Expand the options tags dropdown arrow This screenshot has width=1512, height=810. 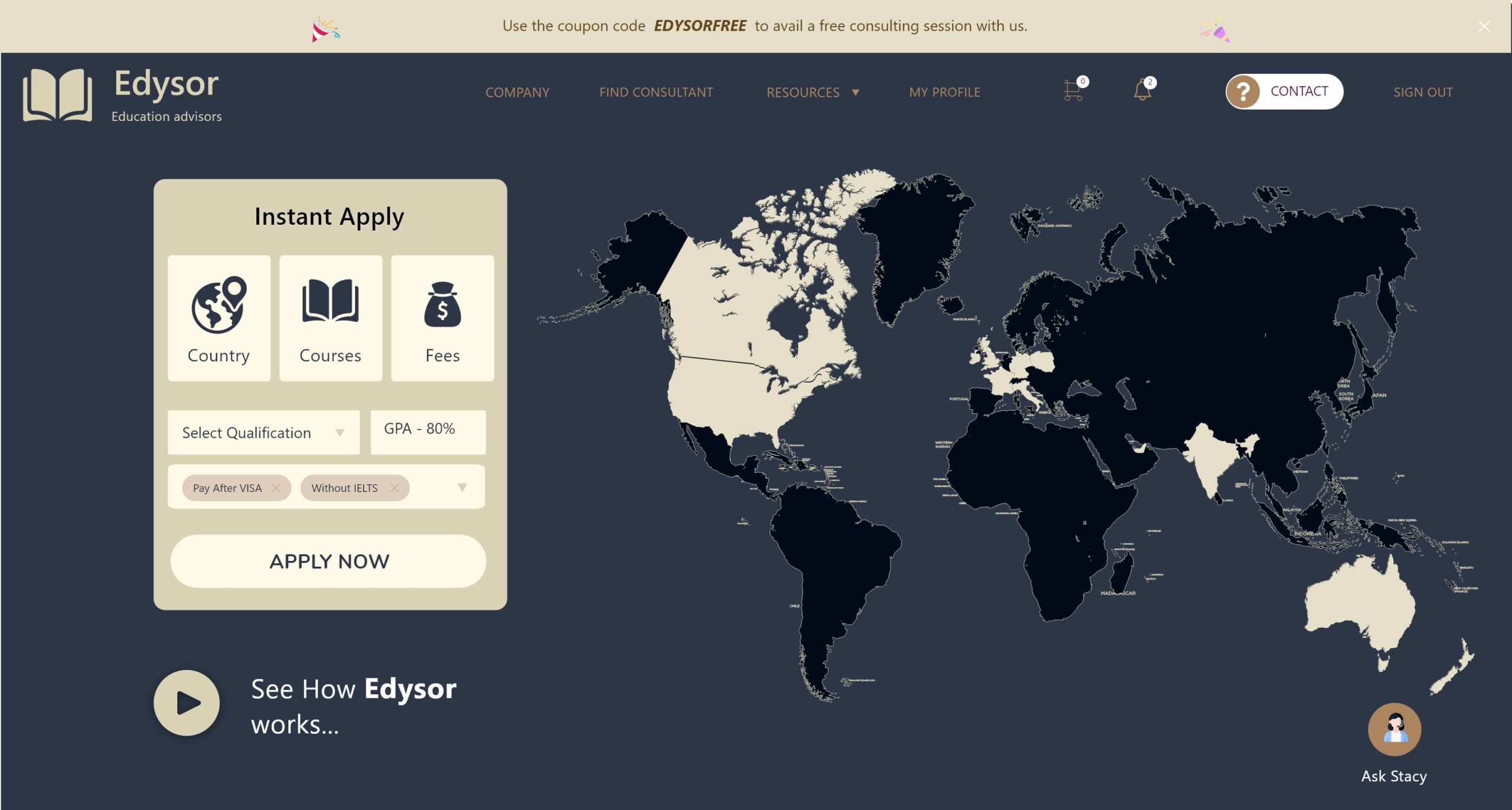462,488
